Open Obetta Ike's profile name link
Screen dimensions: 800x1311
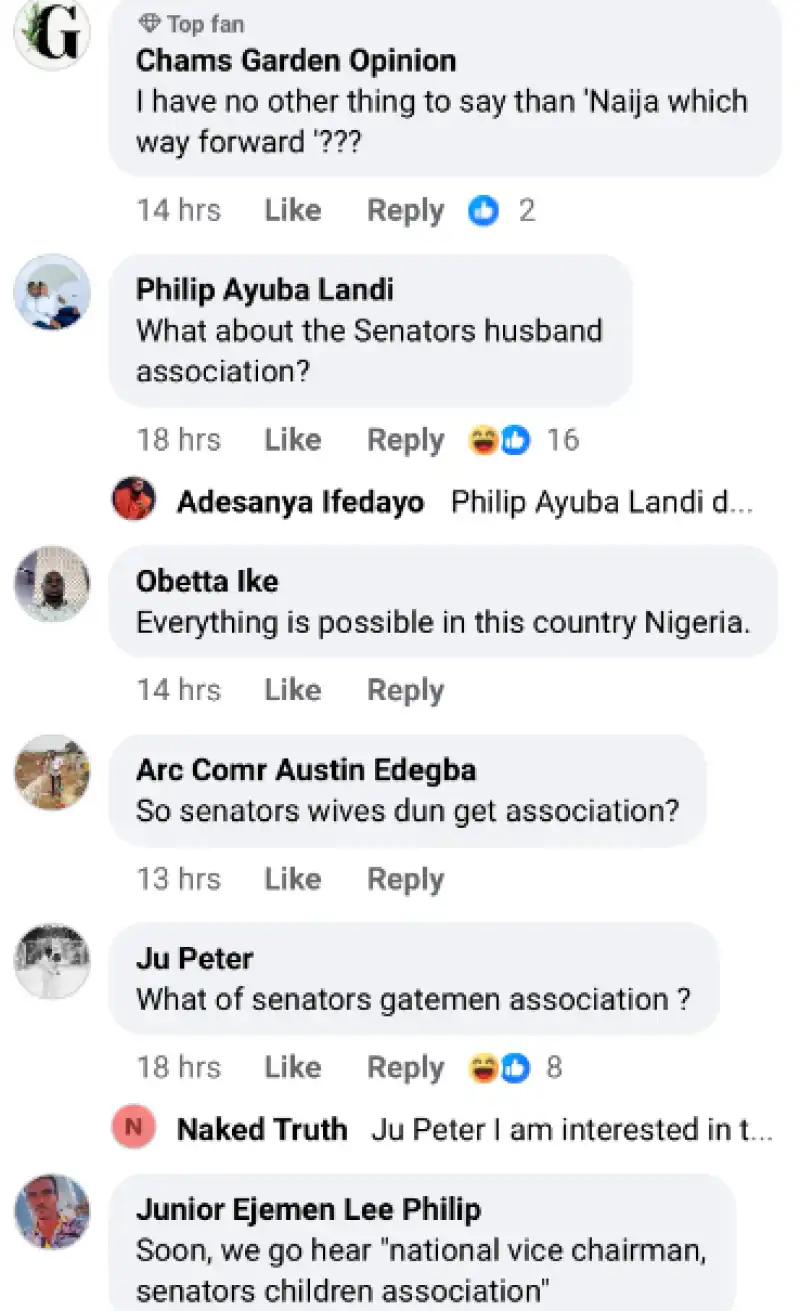[x=207, y=581]
